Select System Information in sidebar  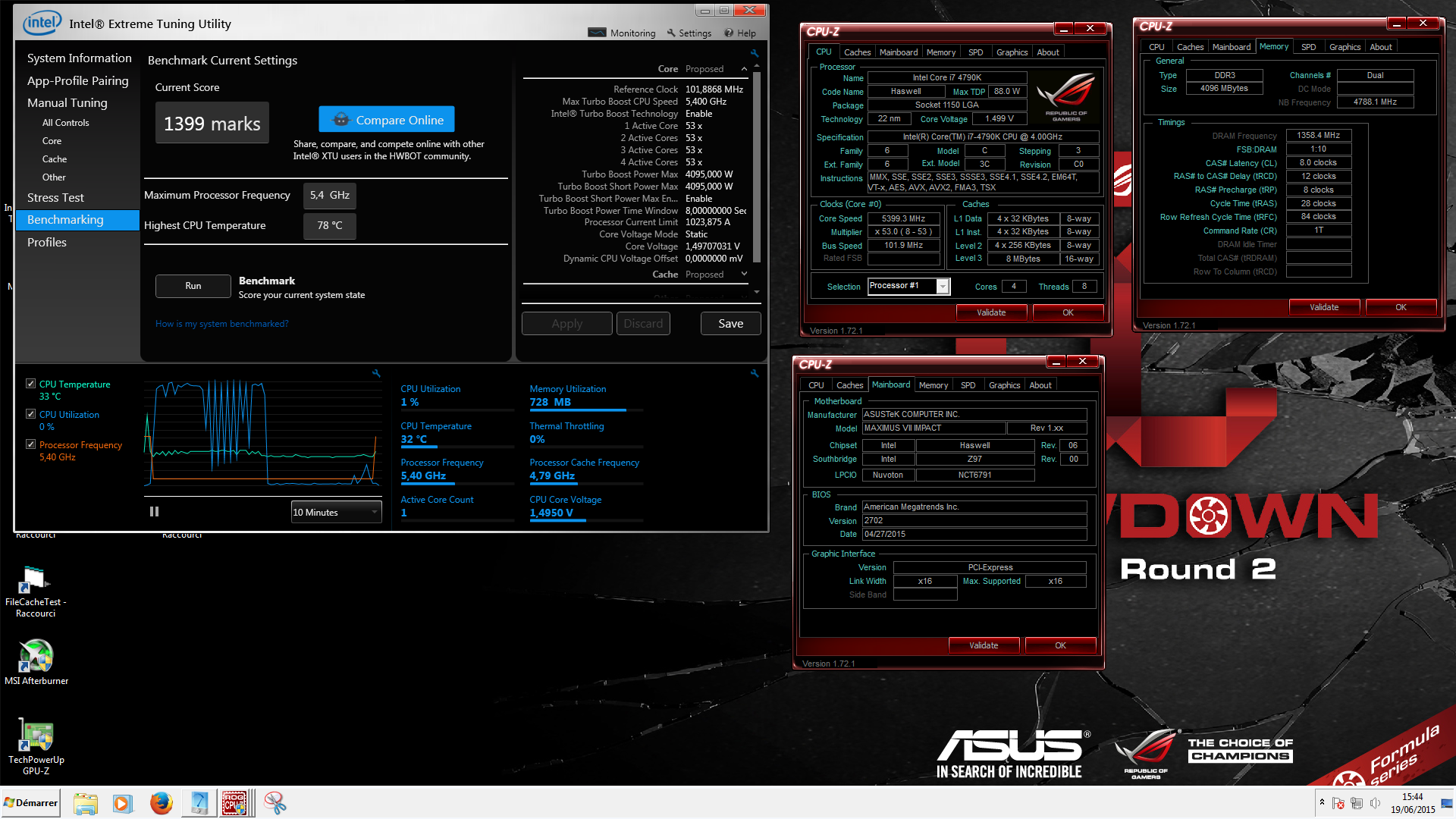[79, 58]
